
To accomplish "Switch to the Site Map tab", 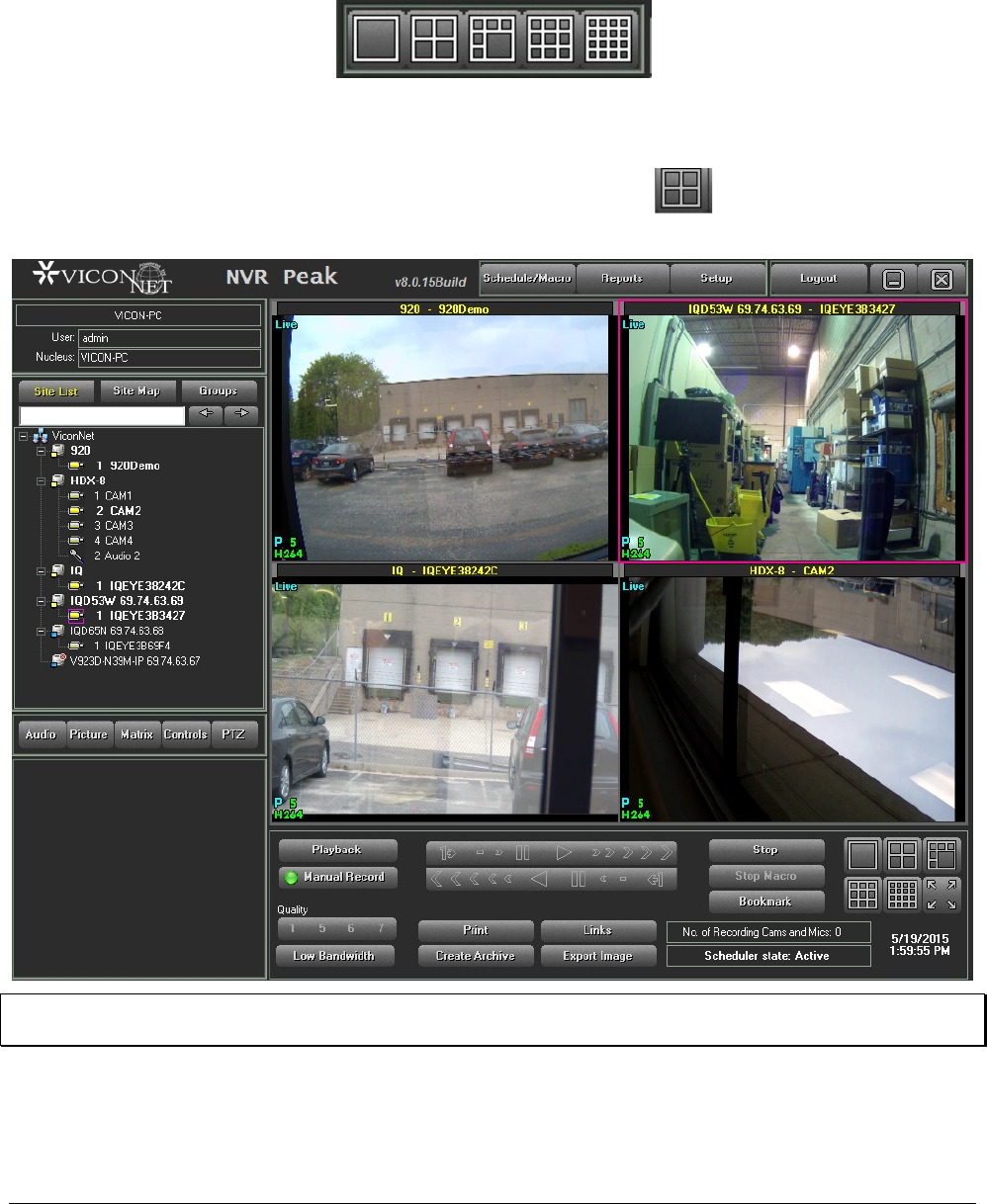I will click(136, 391).
